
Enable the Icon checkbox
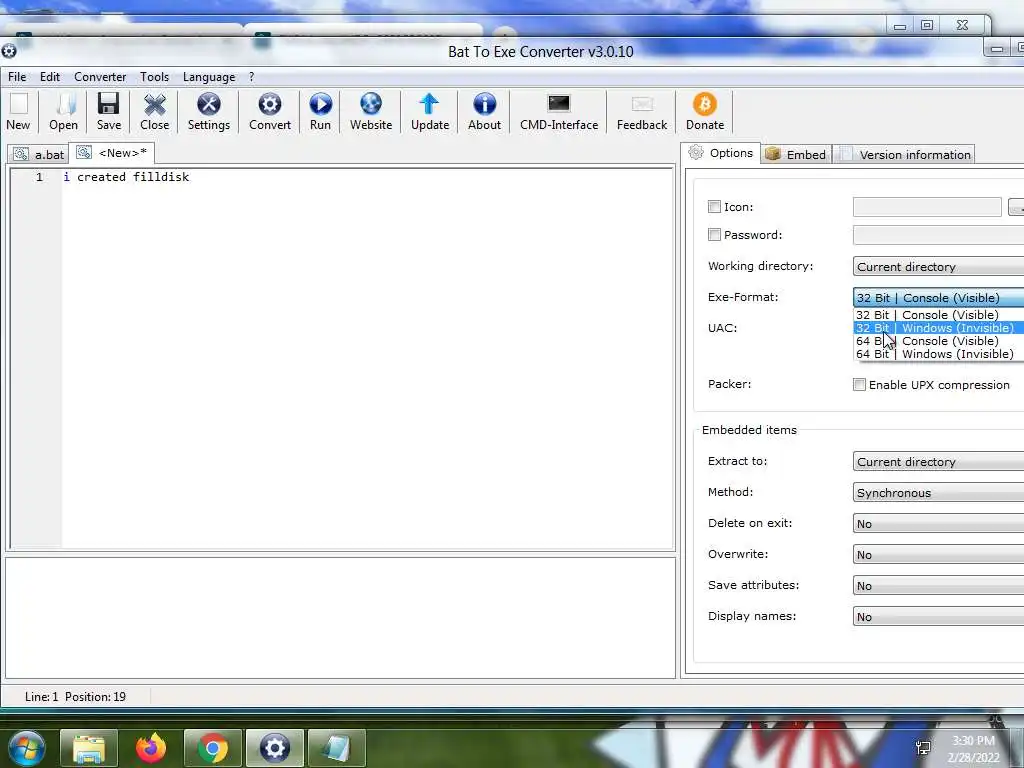tap(714, 207)
